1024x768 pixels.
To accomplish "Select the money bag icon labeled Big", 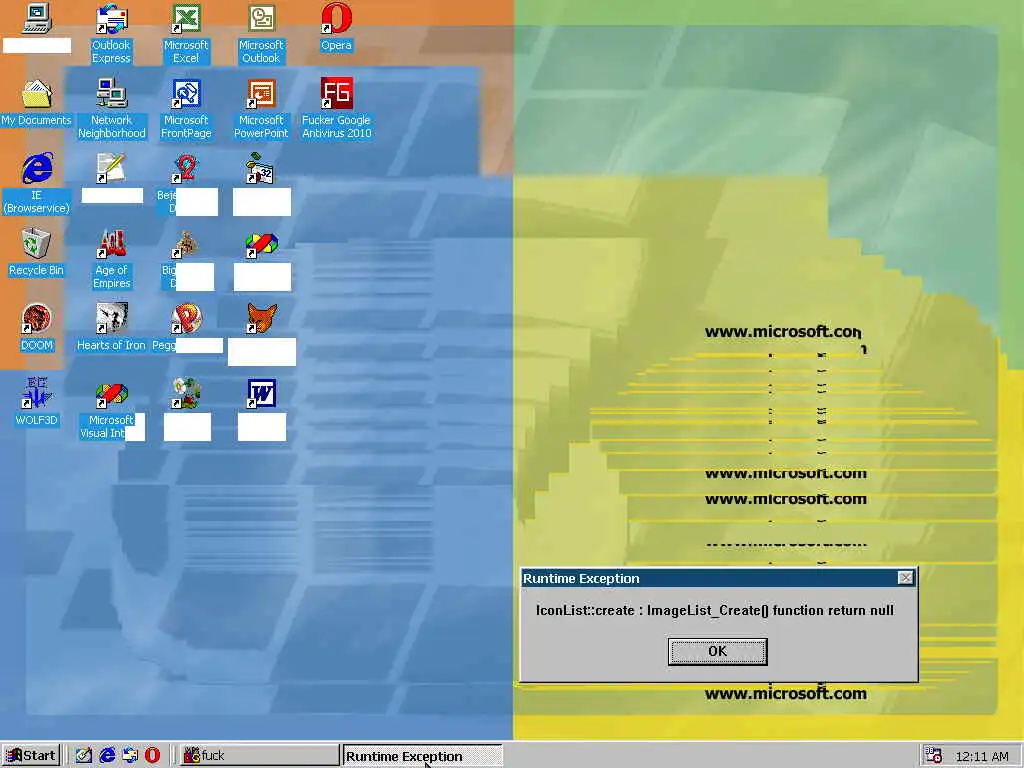I will (x=186, y=244).
